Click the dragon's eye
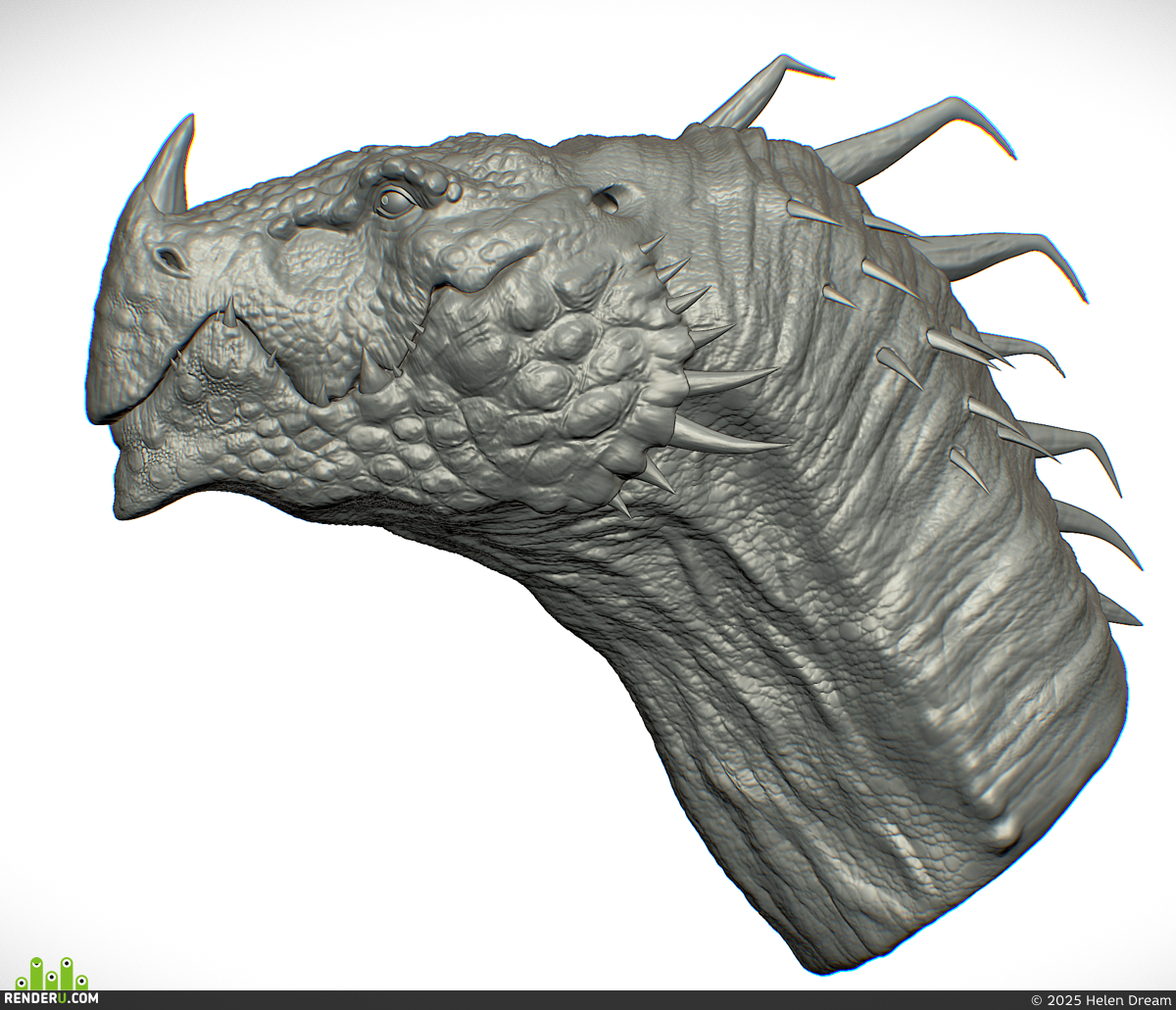Viewport: 1176px width, 1010px height. pos(395,203)
